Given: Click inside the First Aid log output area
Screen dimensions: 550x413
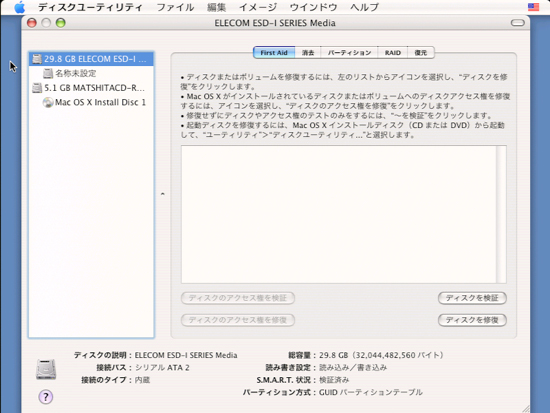Looking at the screenshot, I should pyautogui.click(x=339, y=214).
